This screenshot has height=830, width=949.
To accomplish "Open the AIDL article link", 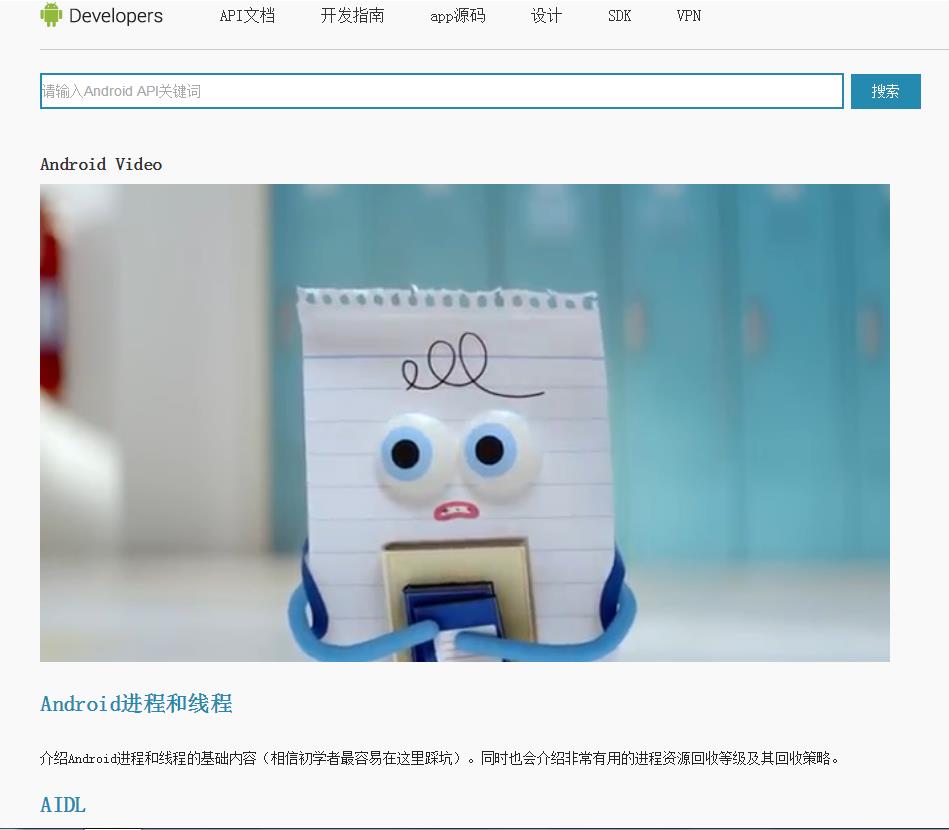I will (x=63, y=805).
